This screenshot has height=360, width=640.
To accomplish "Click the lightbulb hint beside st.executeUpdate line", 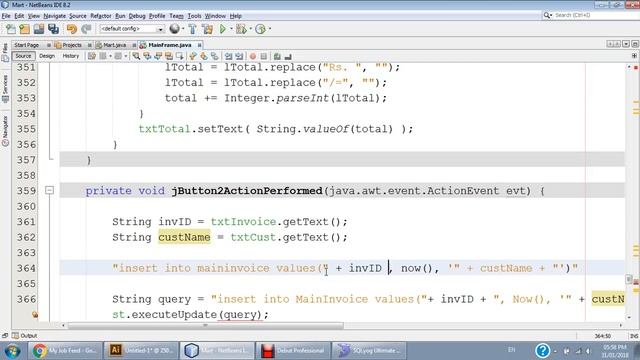I will point(35,314).
